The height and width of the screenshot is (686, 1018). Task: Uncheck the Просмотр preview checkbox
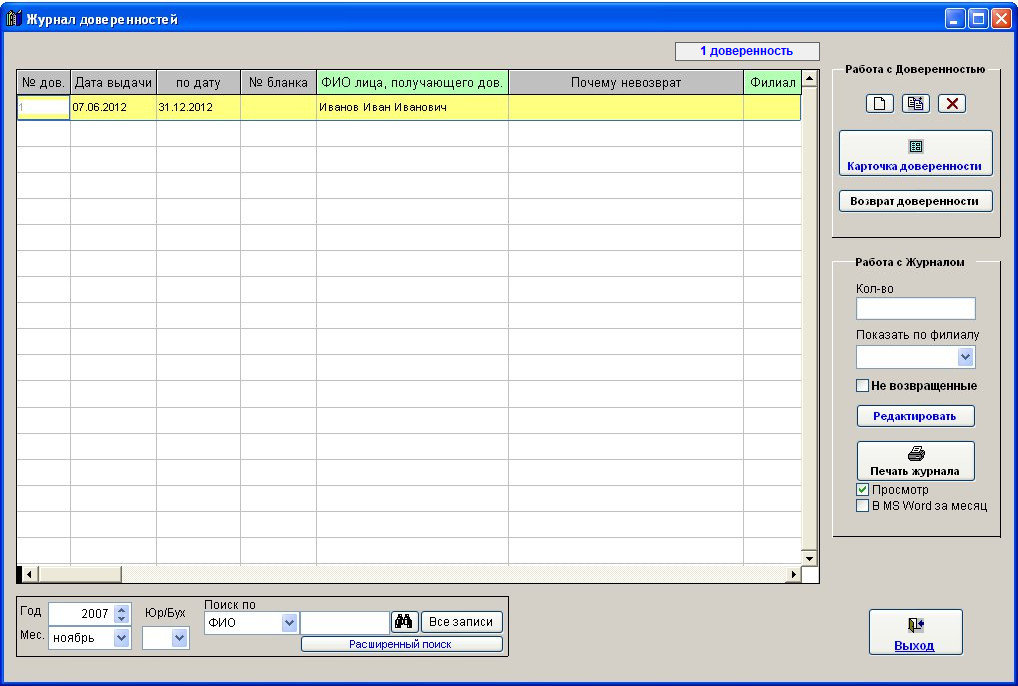point(862,490)
